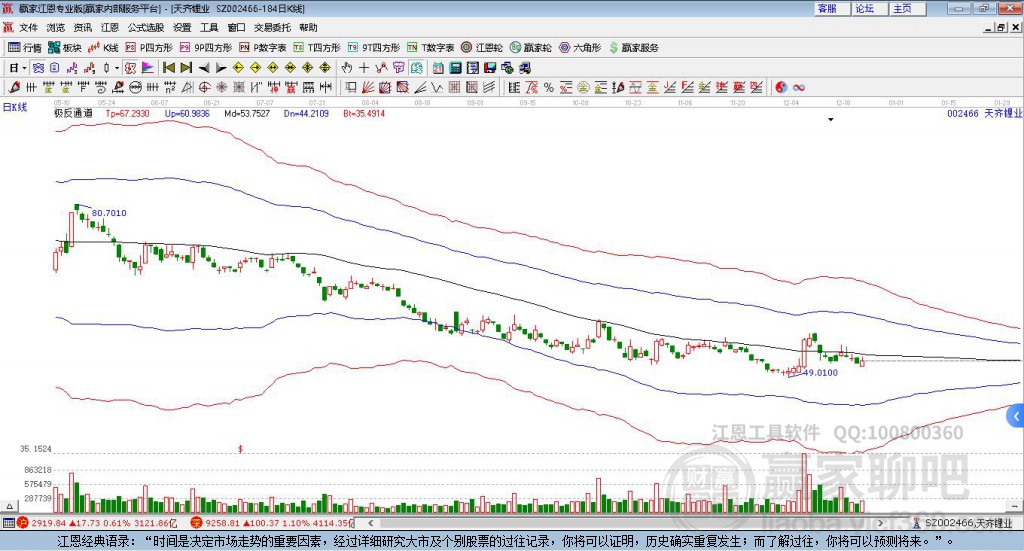
Task: Click the Shanghai index 2919.84 status entry
Action: [x=97, y=523]
